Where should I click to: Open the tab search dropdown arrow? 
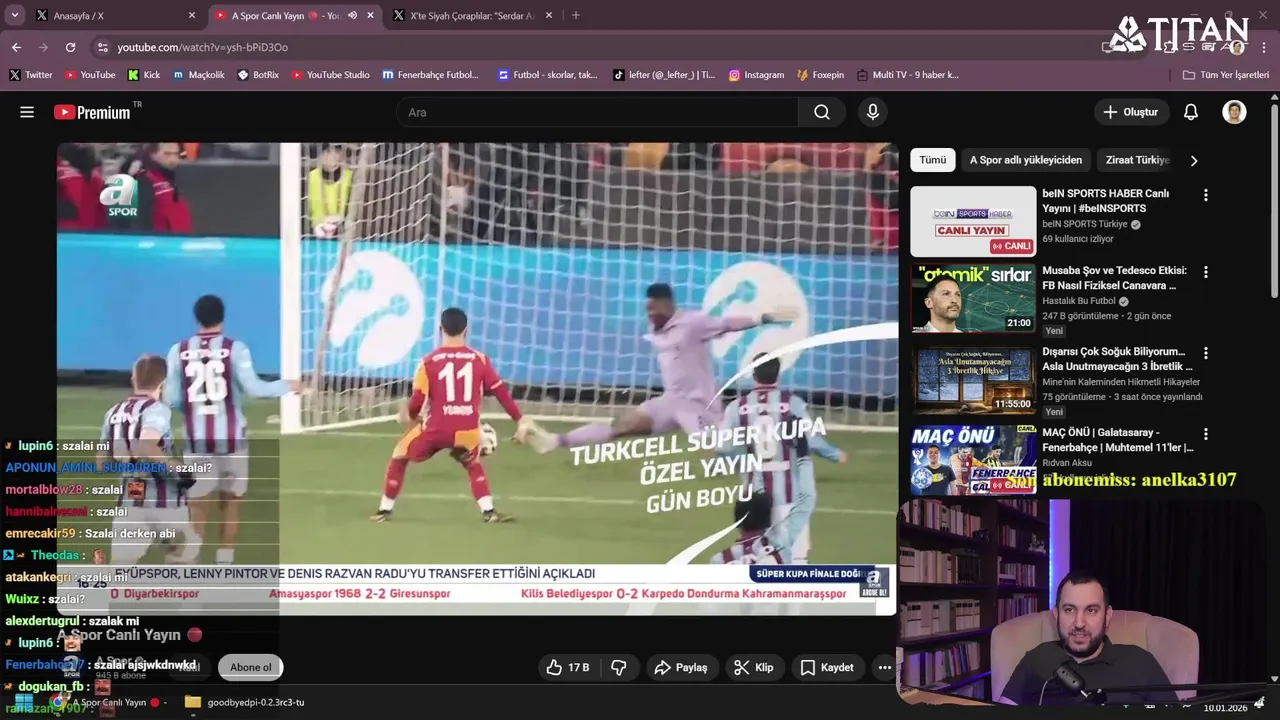point(15,15)
